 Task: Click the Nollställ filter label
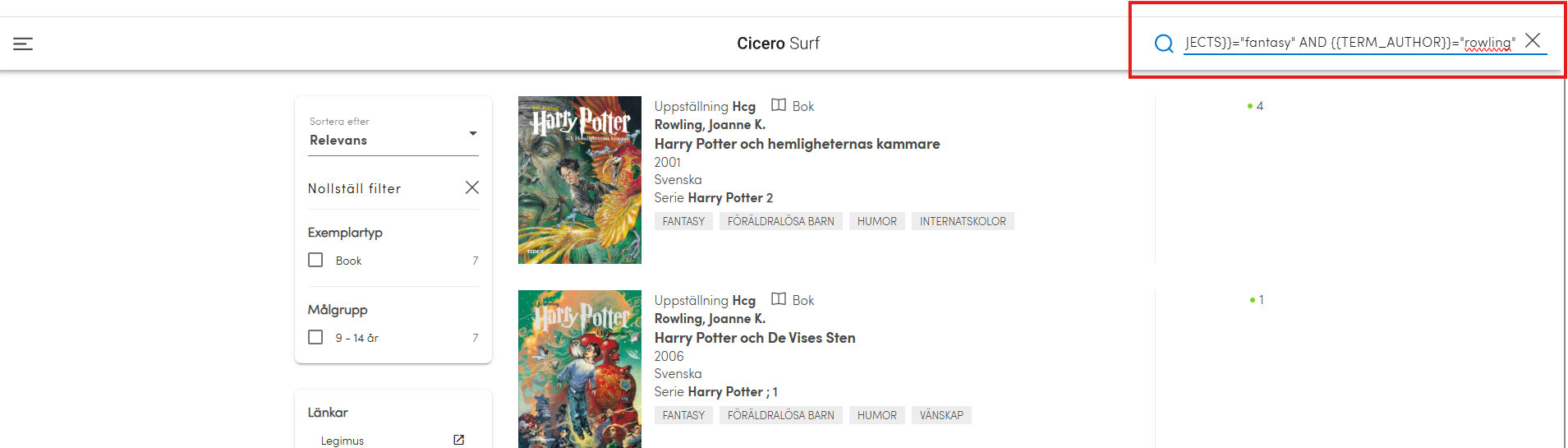click(354, 189)
